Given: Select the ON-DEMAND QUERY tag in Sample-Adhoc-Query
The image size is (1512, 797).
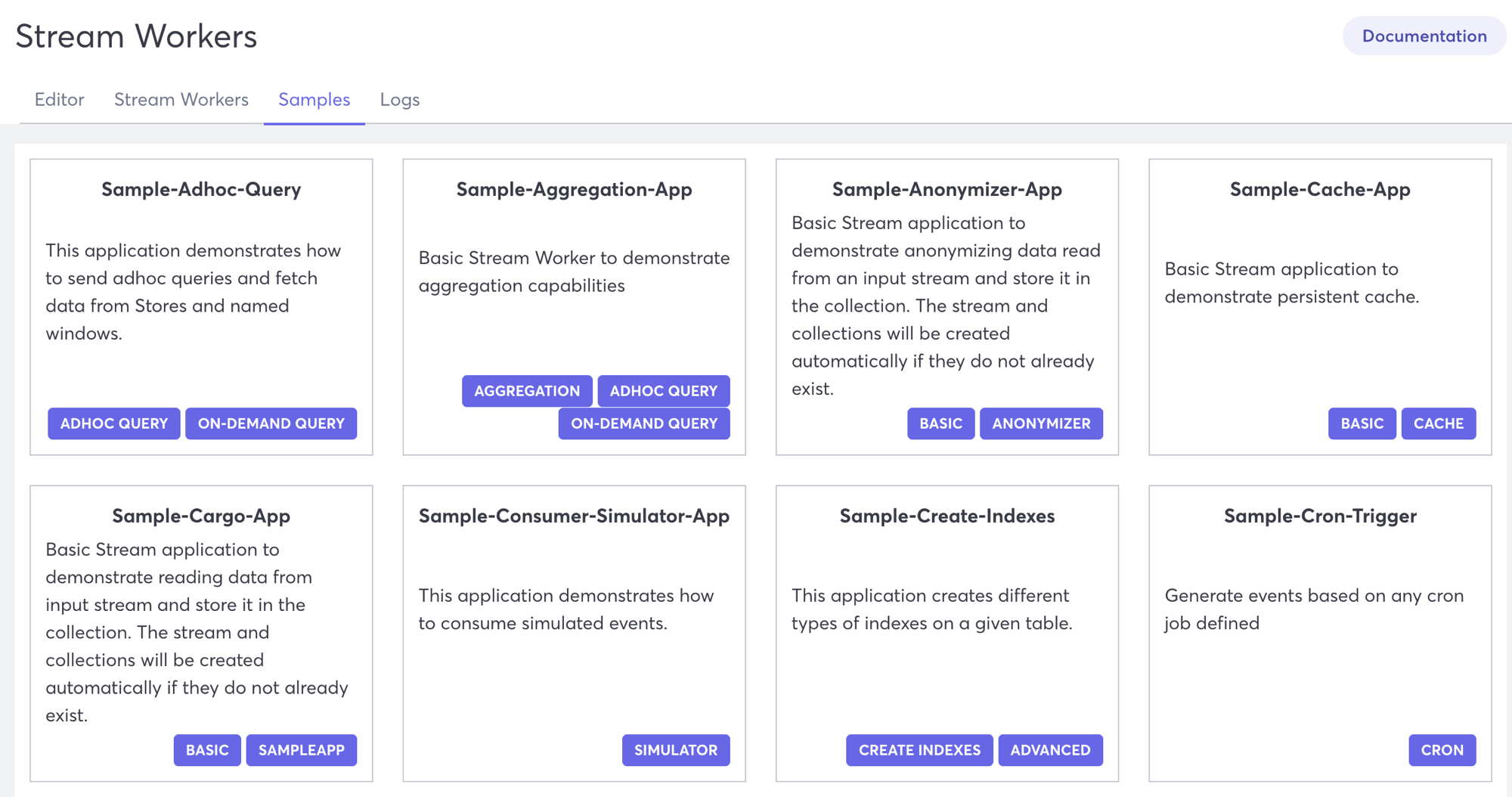Looking at the screenshot, I should (271, 423).
